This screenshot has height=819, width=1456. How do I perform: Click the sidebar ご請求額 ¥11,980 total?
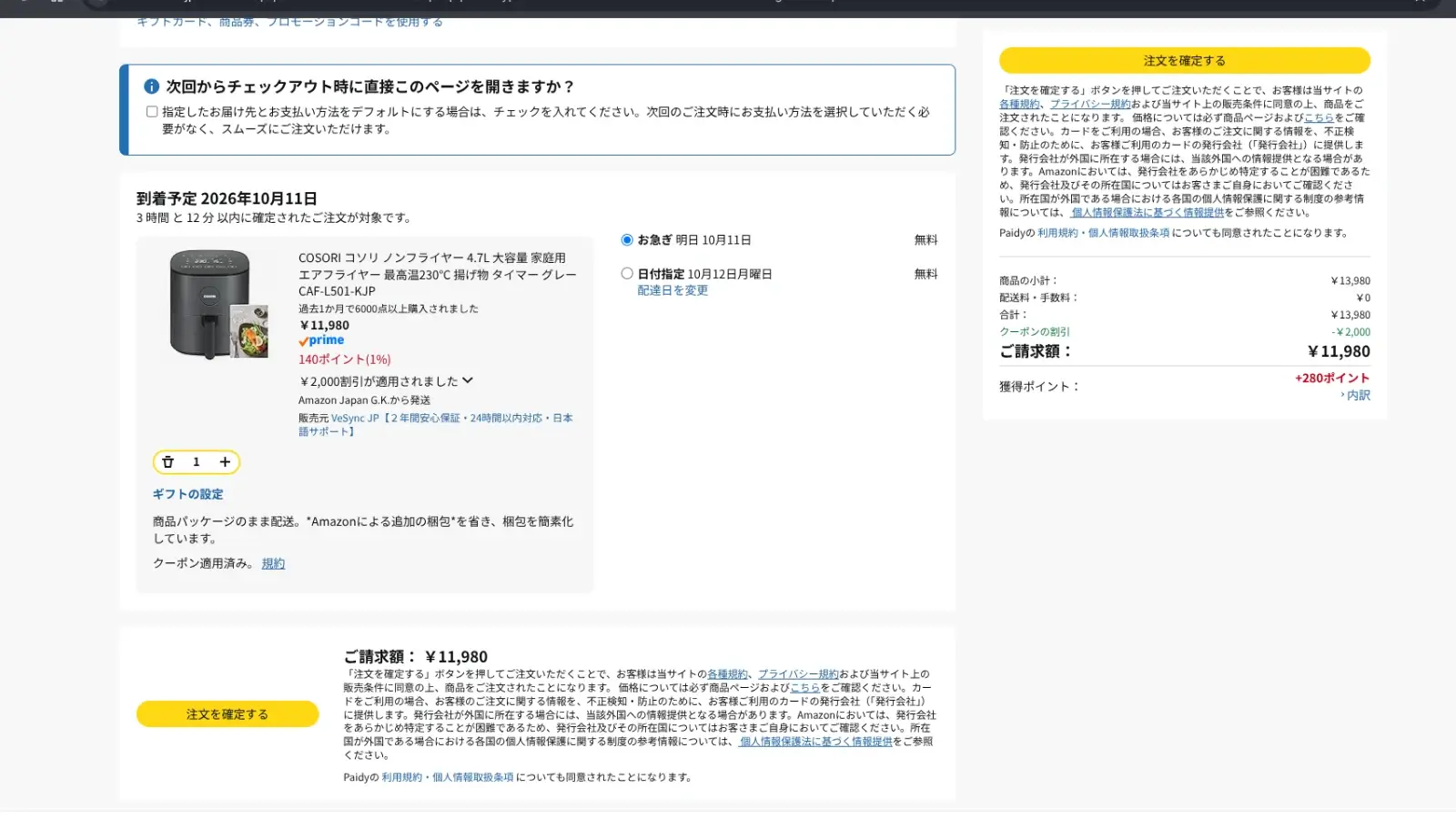pos(1185,351)
